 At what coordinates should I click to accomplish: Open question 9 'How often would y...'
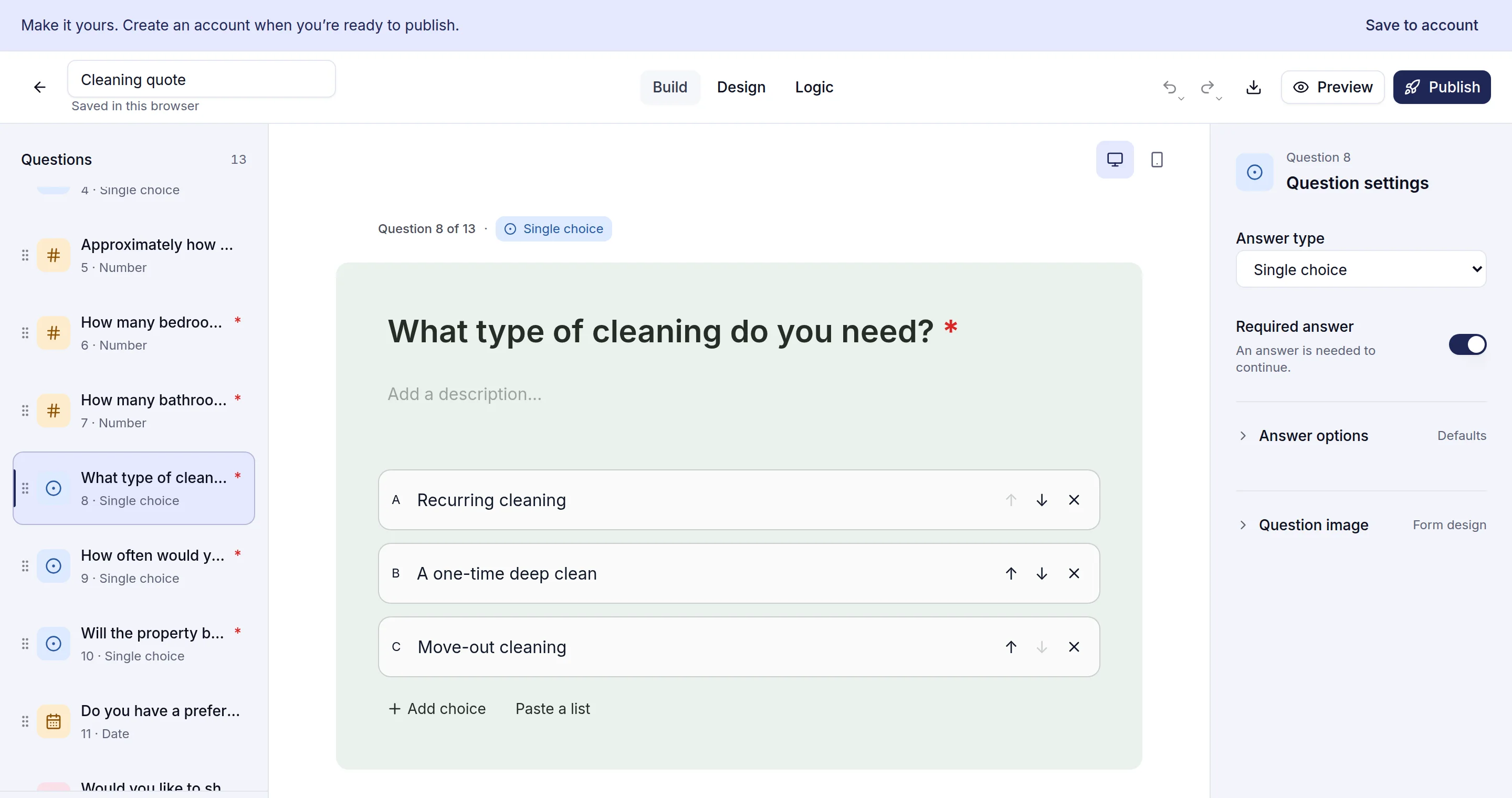point(134,566)
